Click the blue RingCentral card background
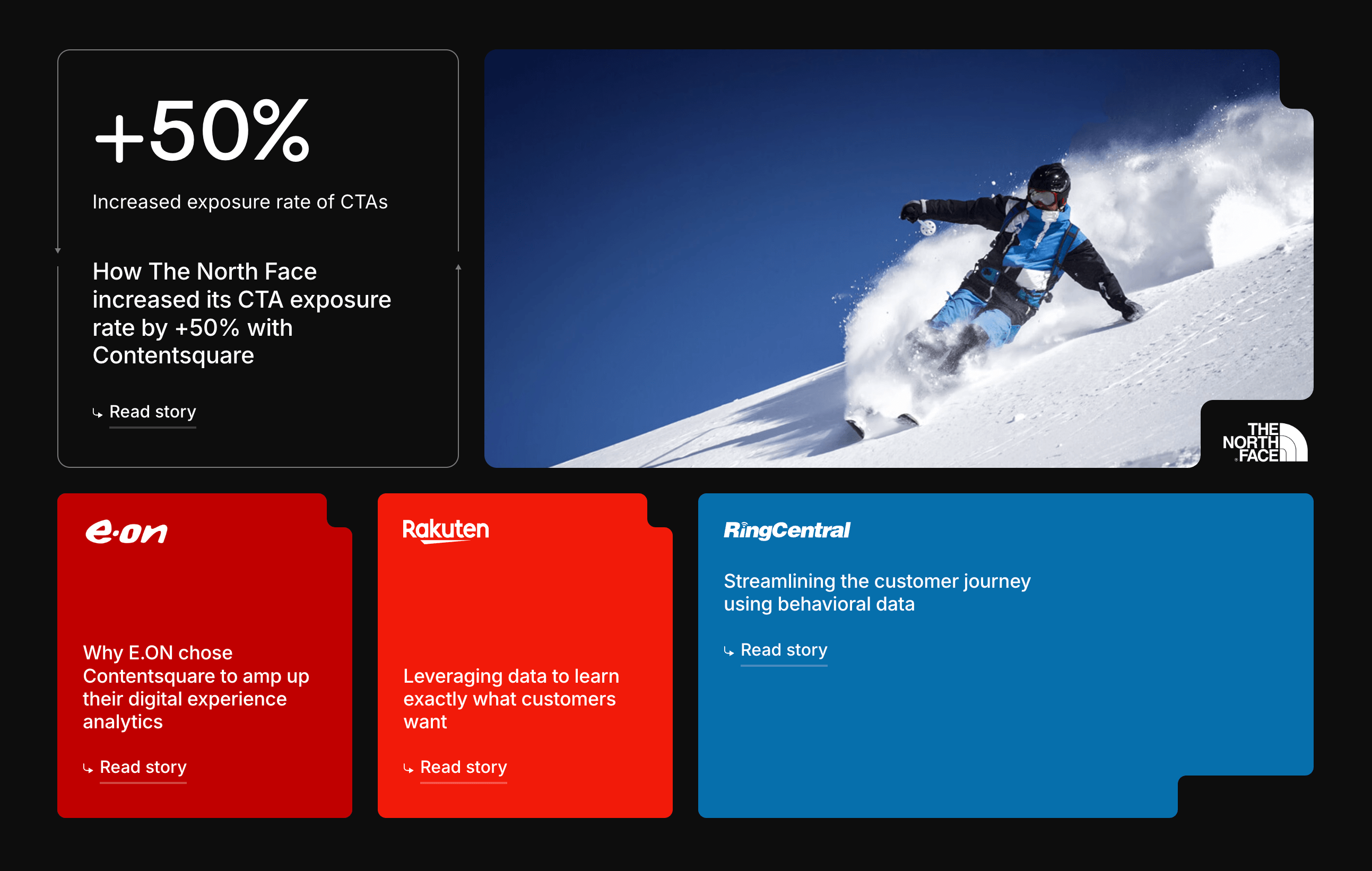Screen dimensions: 1372x871 tap(997, 729)
